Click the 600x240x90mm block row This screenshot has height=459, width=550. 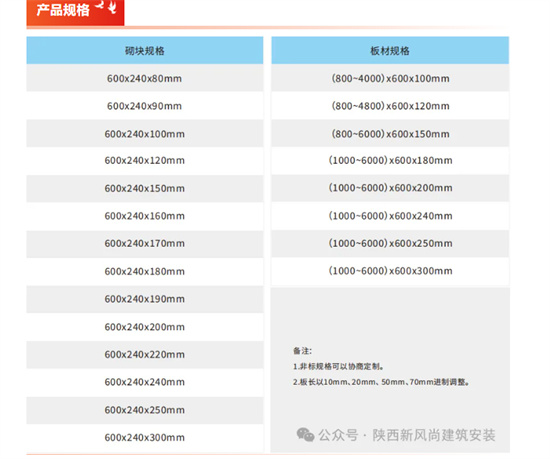pyautogui.click(x=145, y=106)
